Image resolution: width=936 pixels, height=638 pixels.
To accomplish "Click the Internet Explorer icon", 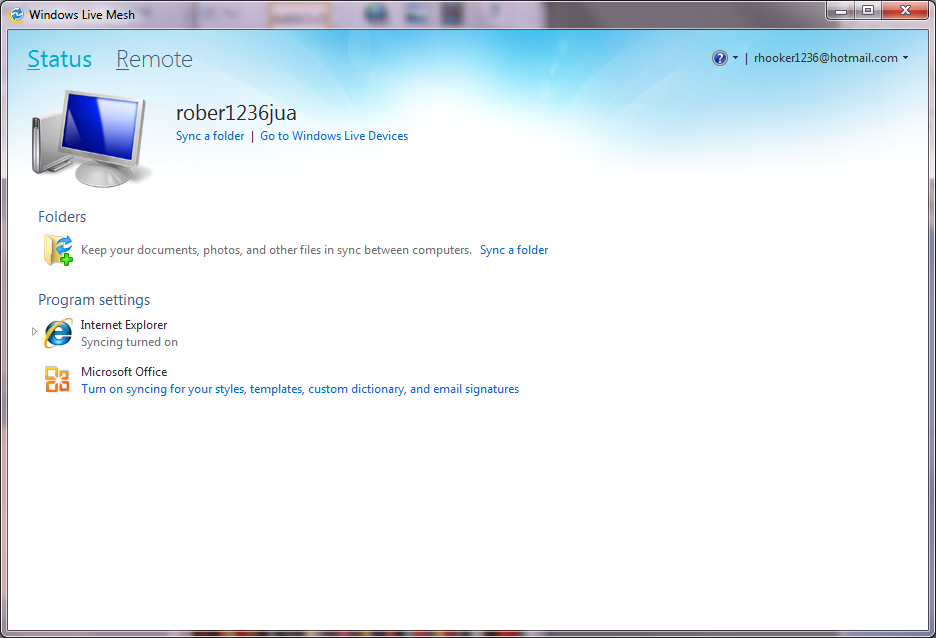I will [58, 333].
